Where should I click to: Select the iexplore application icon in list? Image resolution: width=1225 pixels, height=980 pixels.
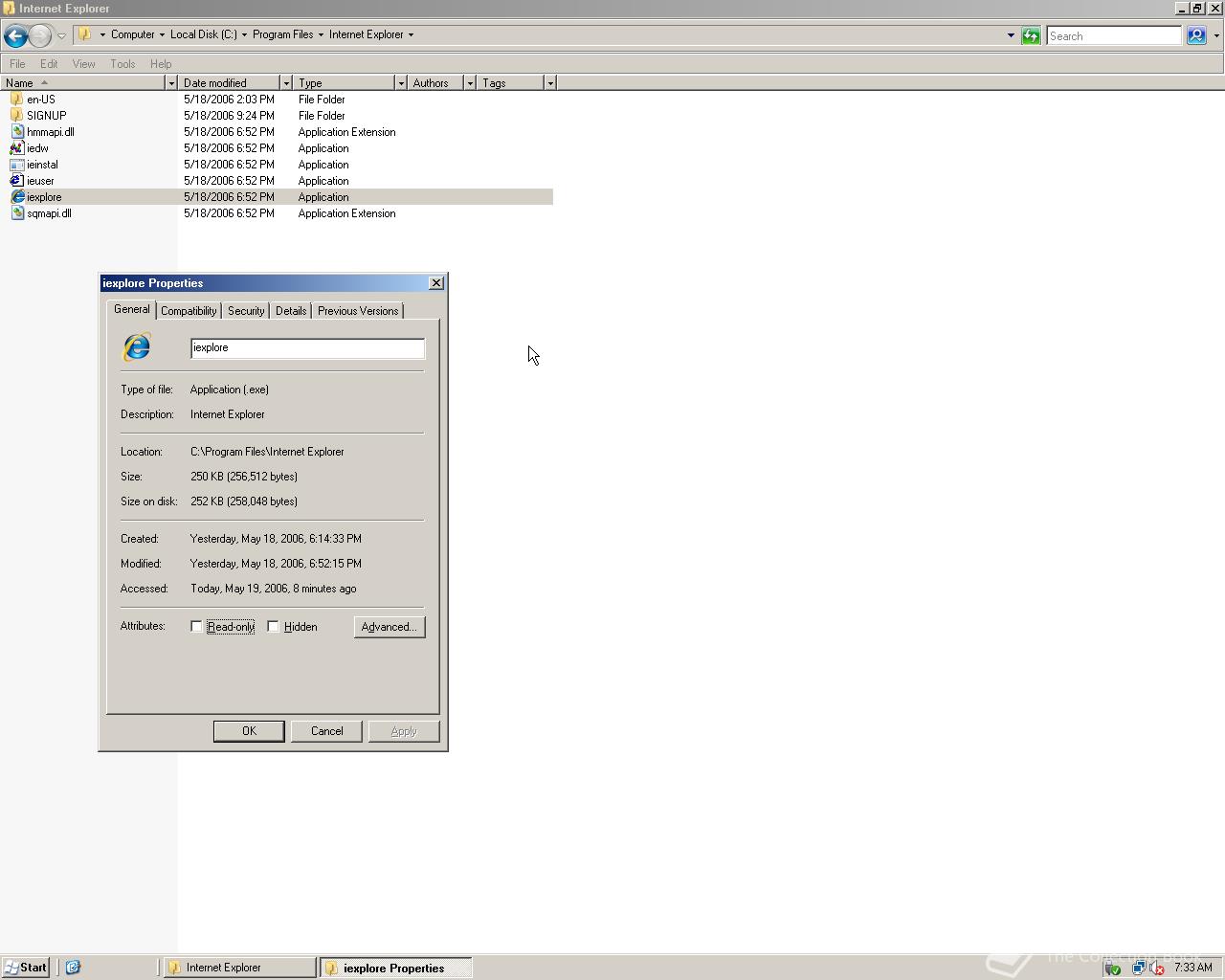tap(16, 197)
